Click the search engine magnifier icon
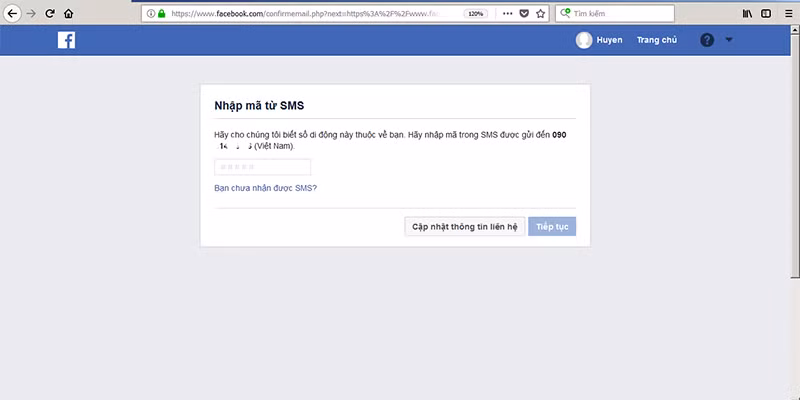 (565, 14)
